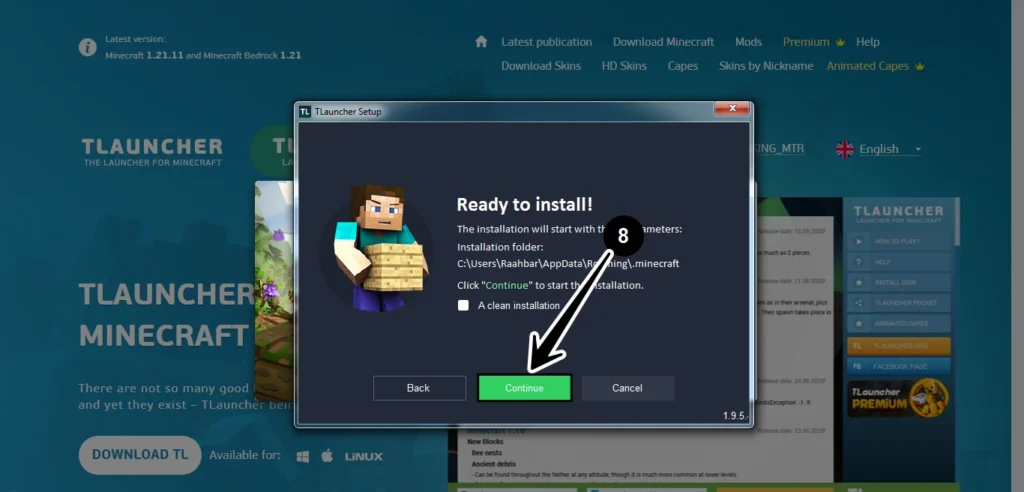
Task: Open the Capes menu item
Action: [x=682, y=66]
